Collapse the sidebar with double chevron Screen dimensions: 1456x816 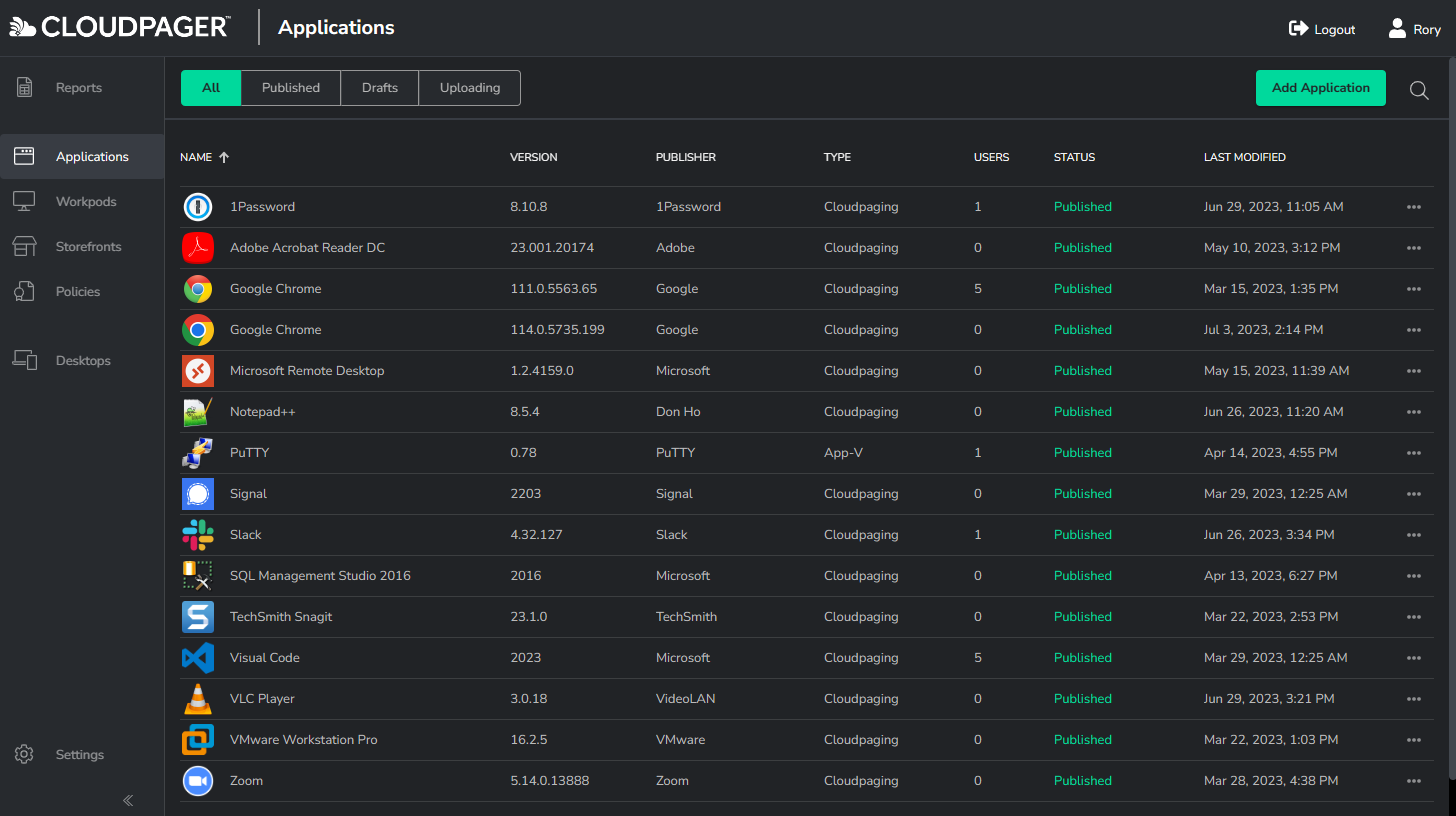click(128, 800)
